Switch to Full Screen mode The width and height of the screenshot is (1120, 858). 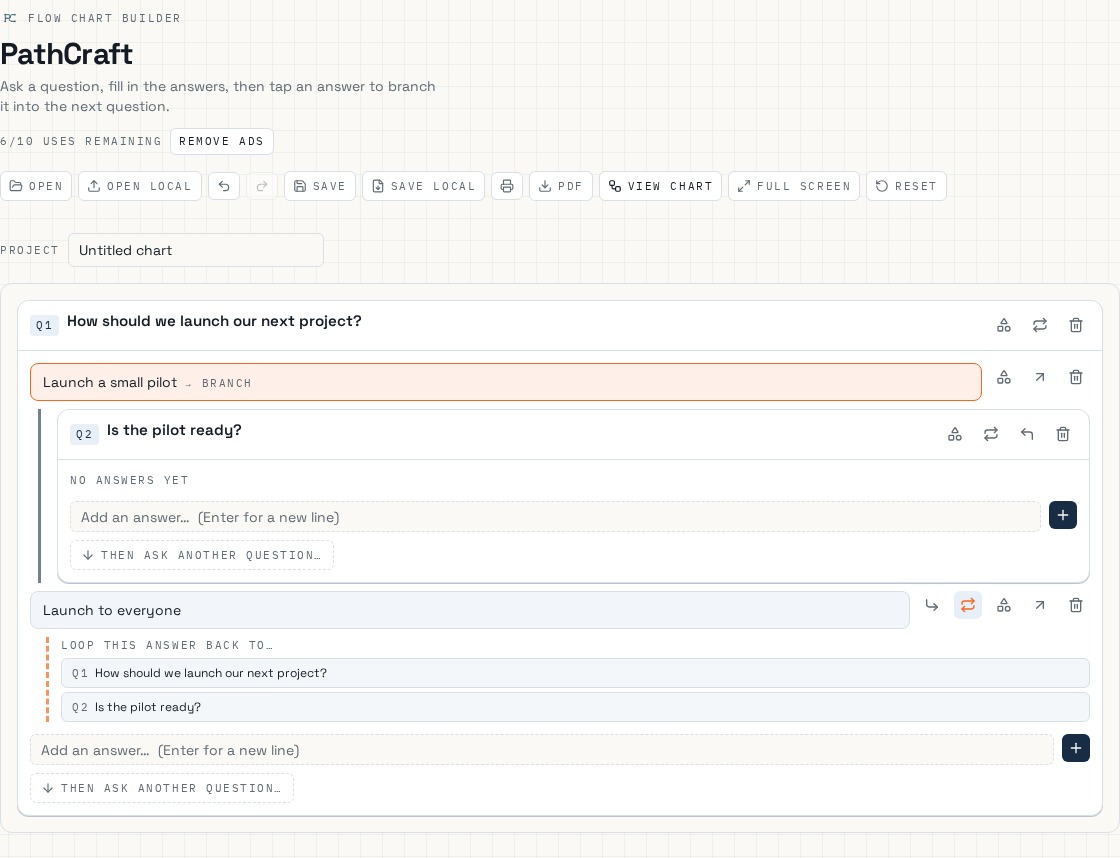[794, 186]
